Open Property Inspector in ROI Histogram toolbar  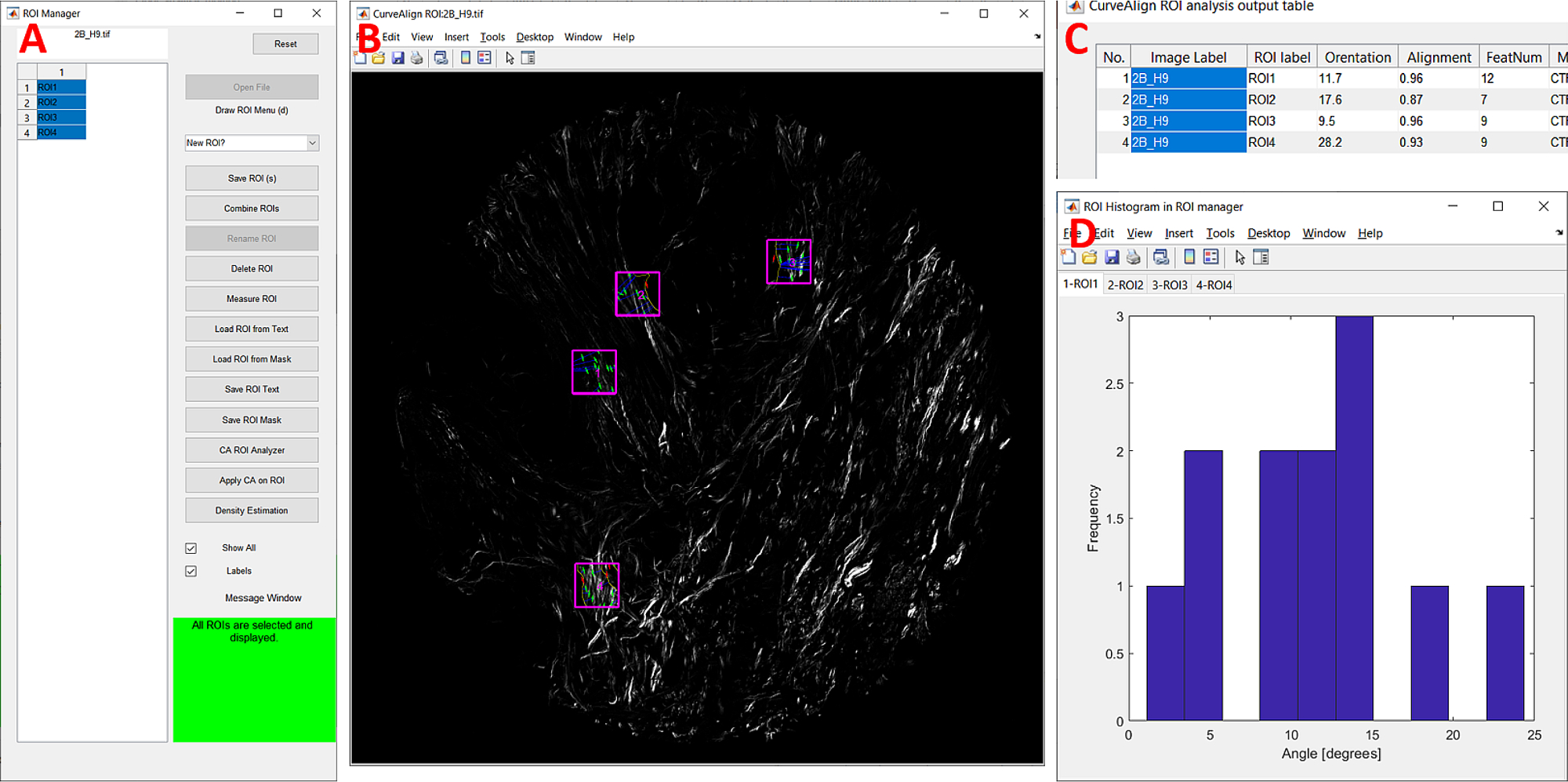tap(1261, 257)
